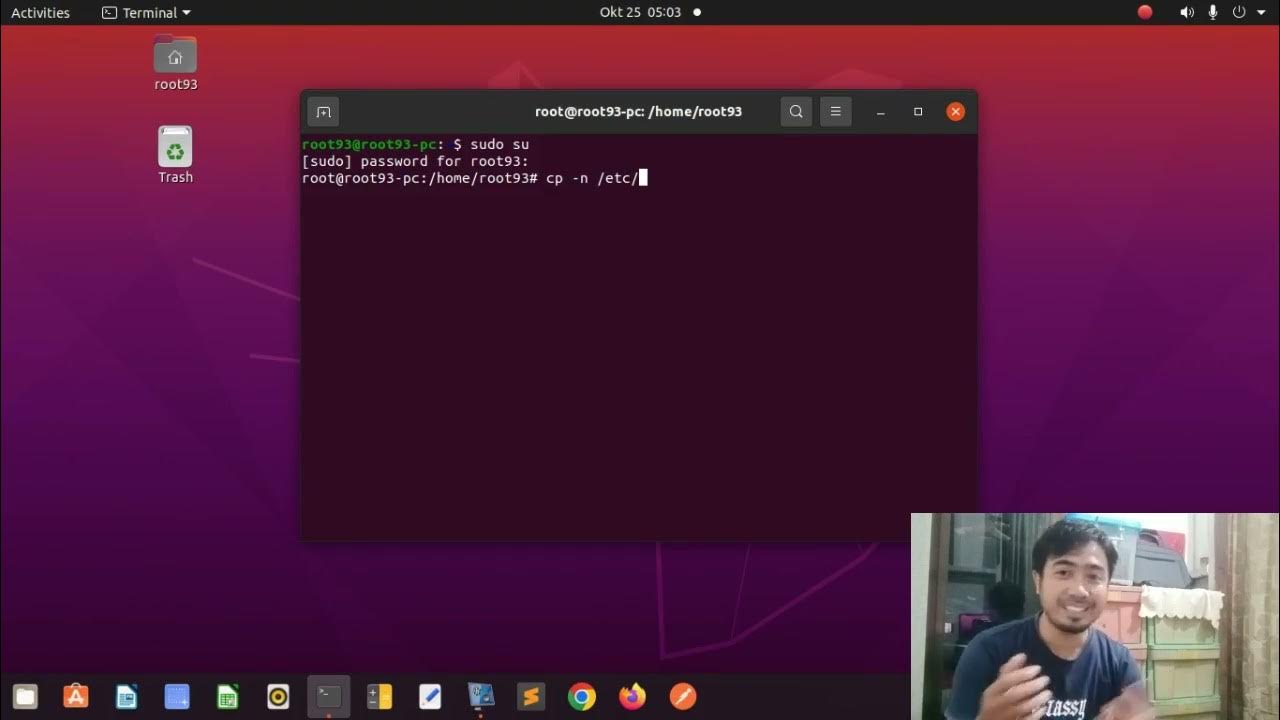
Task: Click the webcam overlay video thumbnail
Action: pos(1095,616)
